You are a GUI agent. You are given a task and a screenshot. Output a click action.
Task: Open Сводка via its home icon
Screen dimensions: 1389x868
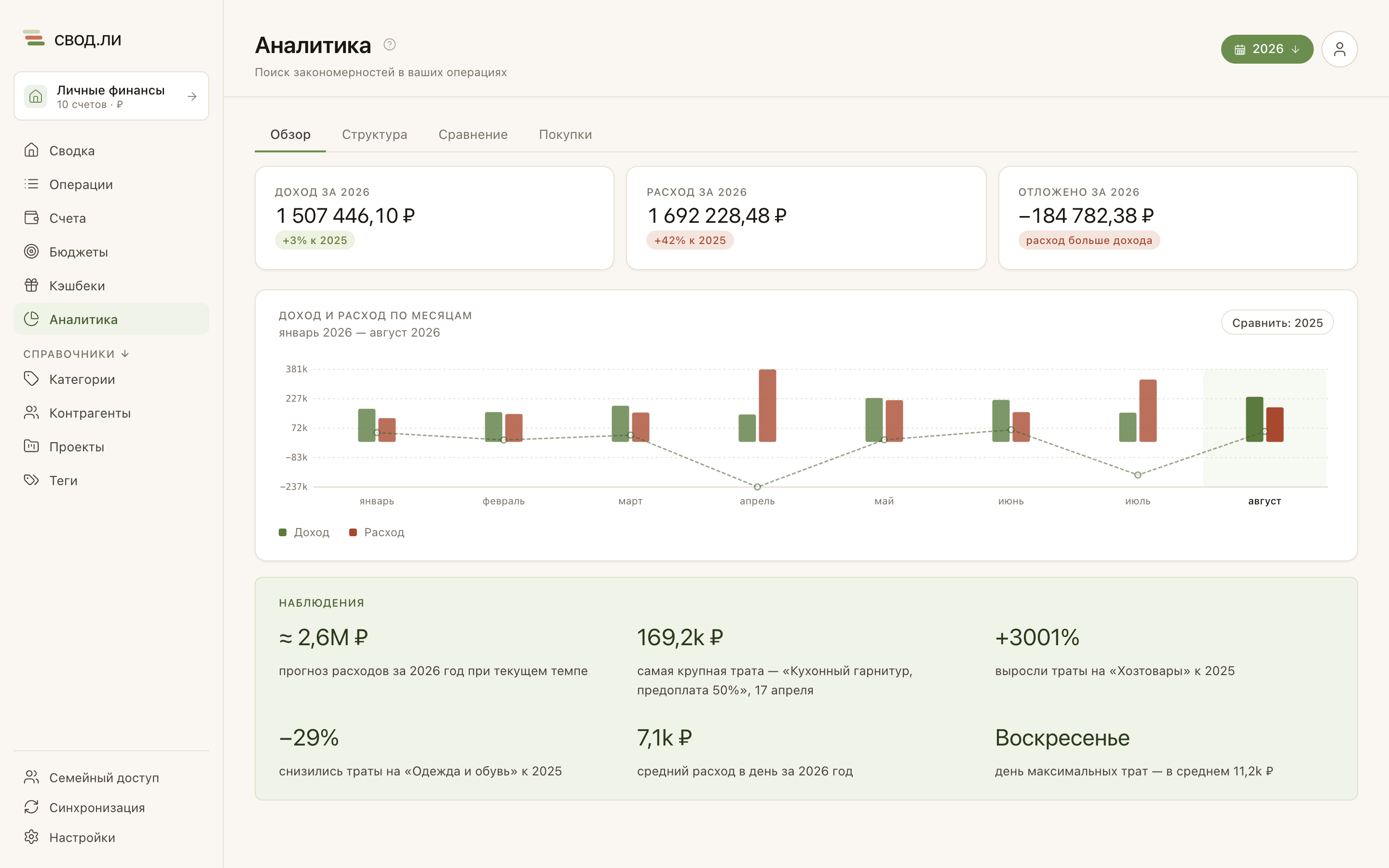click(x=31, y=150)
